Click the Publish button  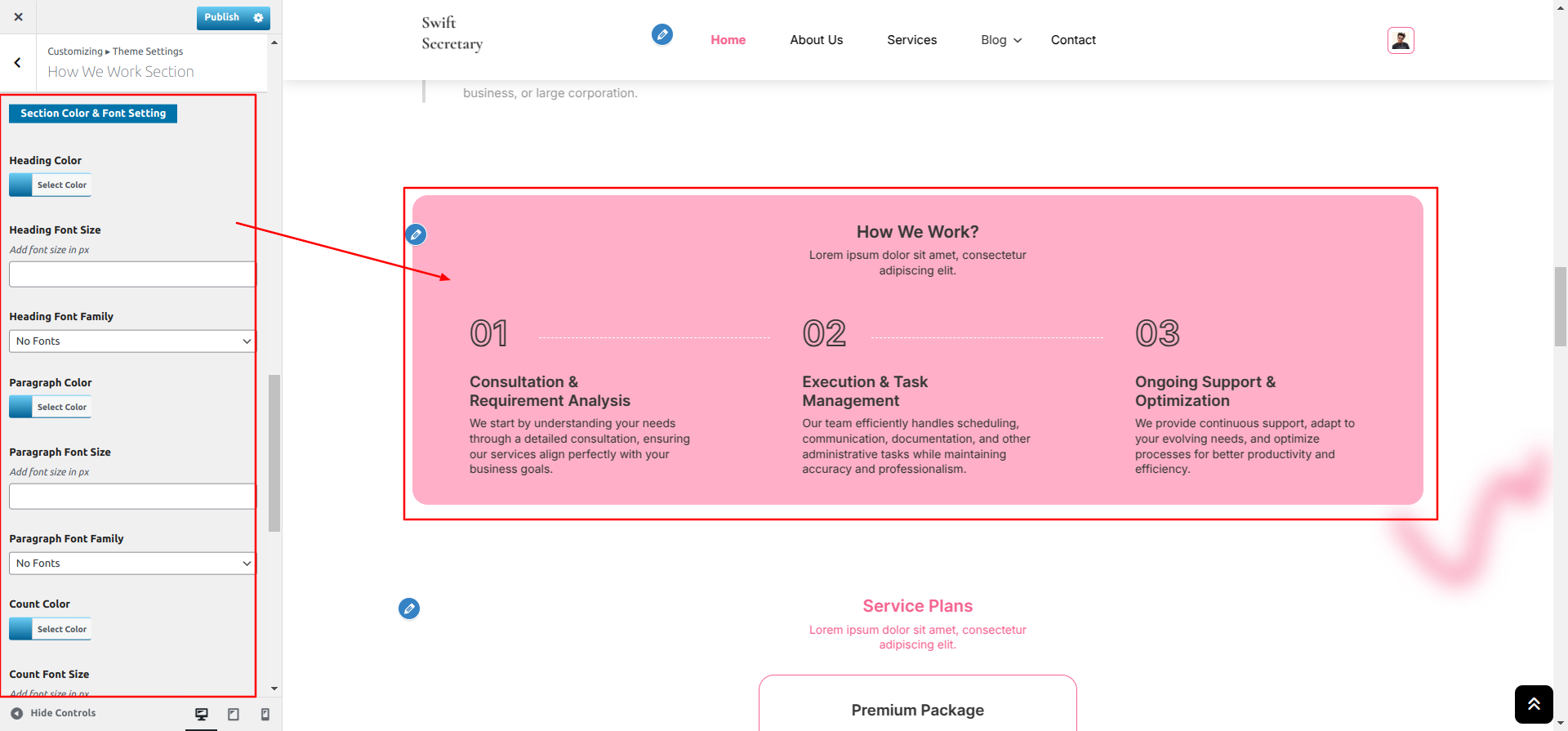tap(221, 17)
